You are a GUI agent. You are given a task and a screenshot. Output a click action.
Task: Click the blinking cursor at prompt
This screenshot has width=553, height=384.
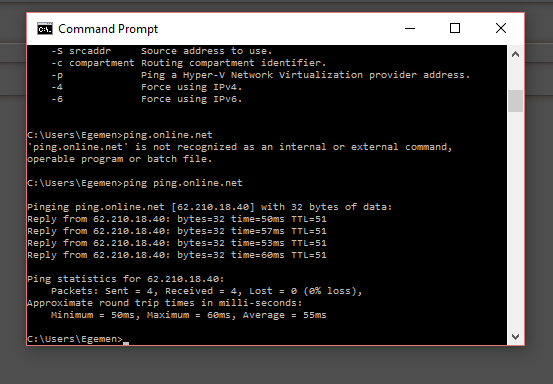coord(126,343)
